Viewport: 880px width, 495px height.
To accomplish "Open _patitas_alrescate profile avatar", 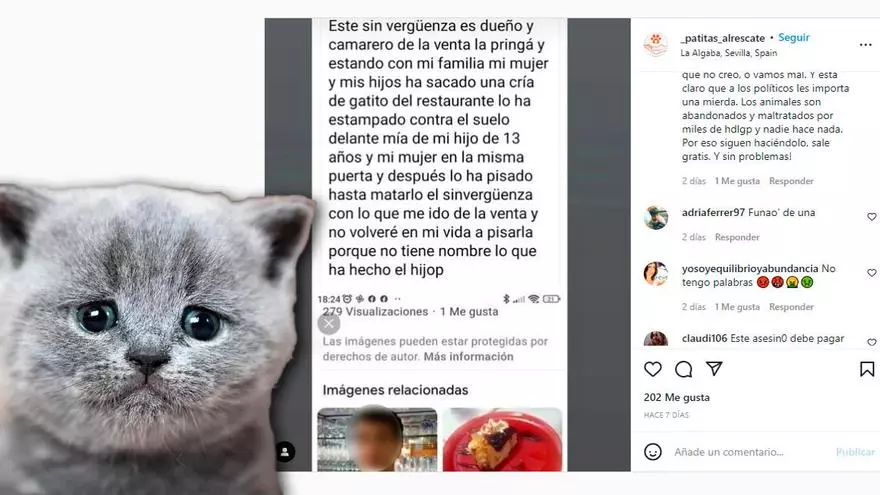I will [656, 45].
